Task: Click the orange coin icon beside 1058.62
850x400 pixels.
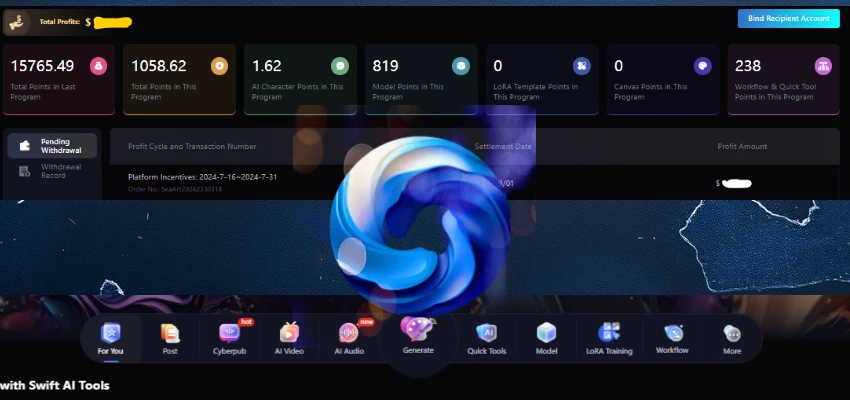Action: coord(219,66)
